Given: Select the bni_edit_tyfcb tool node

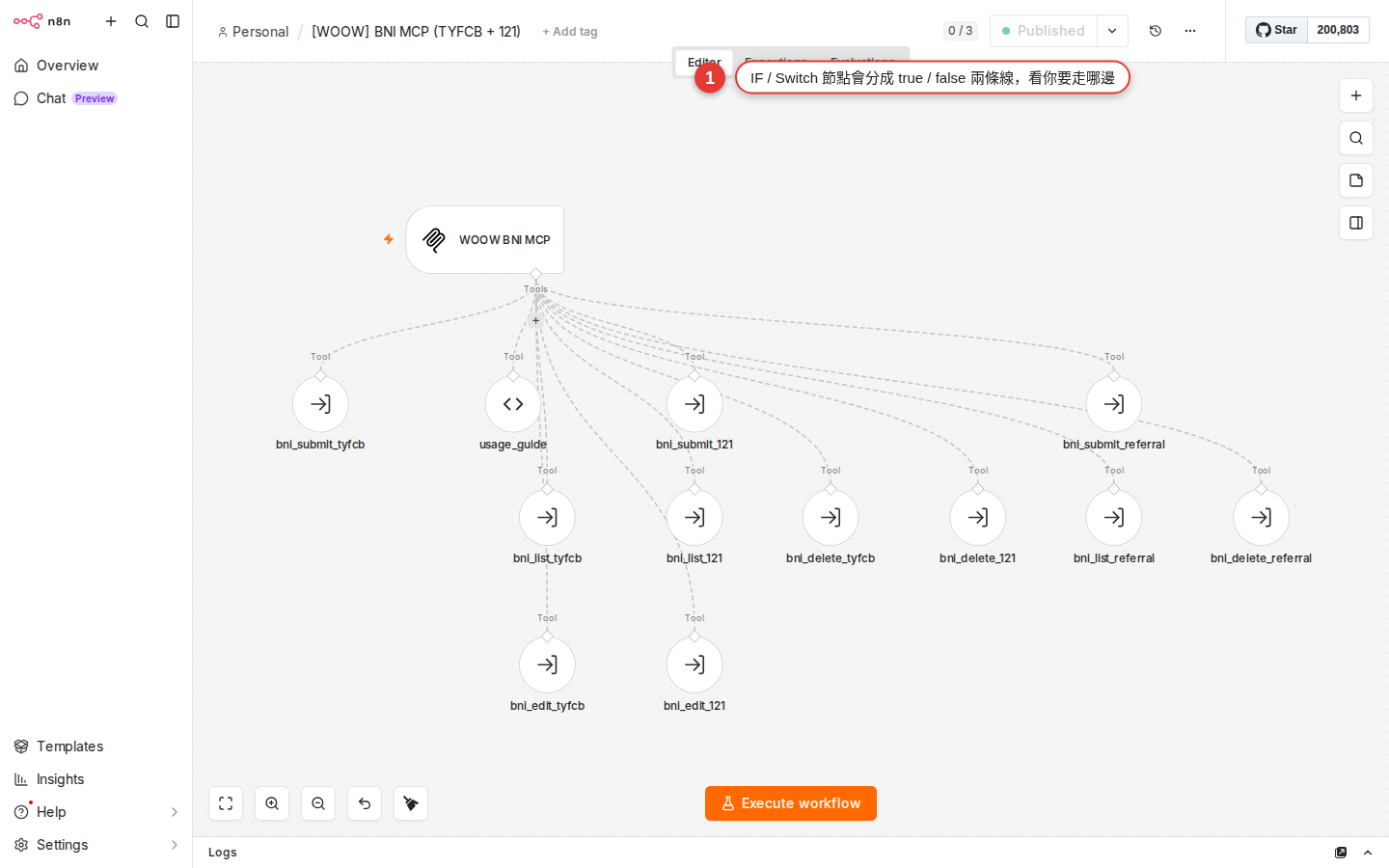Looking at the screenshot, I should (x=547, y=665).
